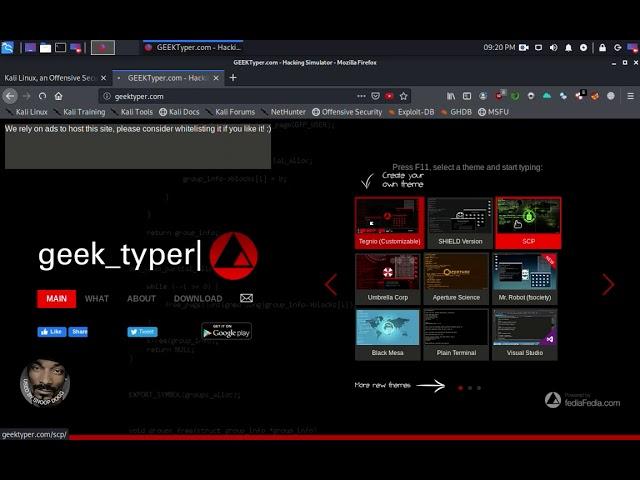Image resolution: width=640 pixels, height=480 pixels.
Task: Launch the terminal emulator from the panel
Action: coord(60,48)
